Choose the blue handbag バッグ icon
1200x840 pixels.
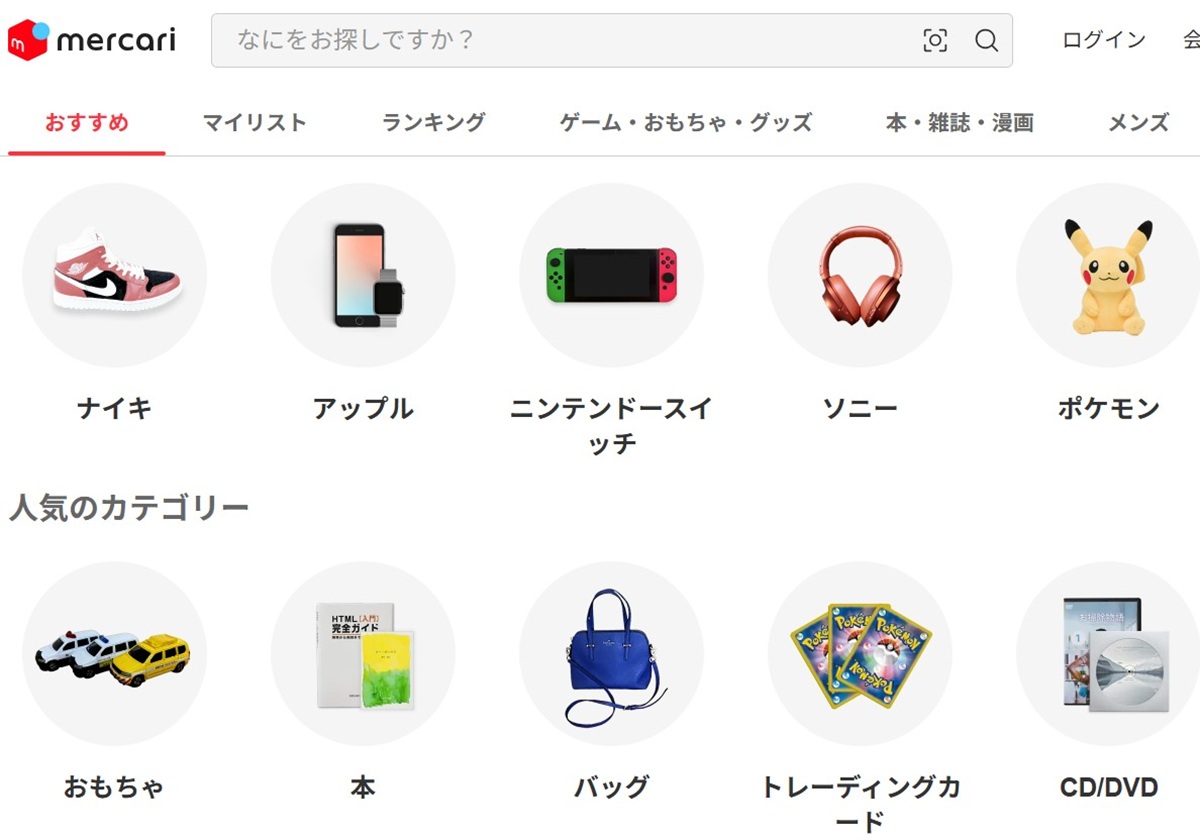(612, 654)
